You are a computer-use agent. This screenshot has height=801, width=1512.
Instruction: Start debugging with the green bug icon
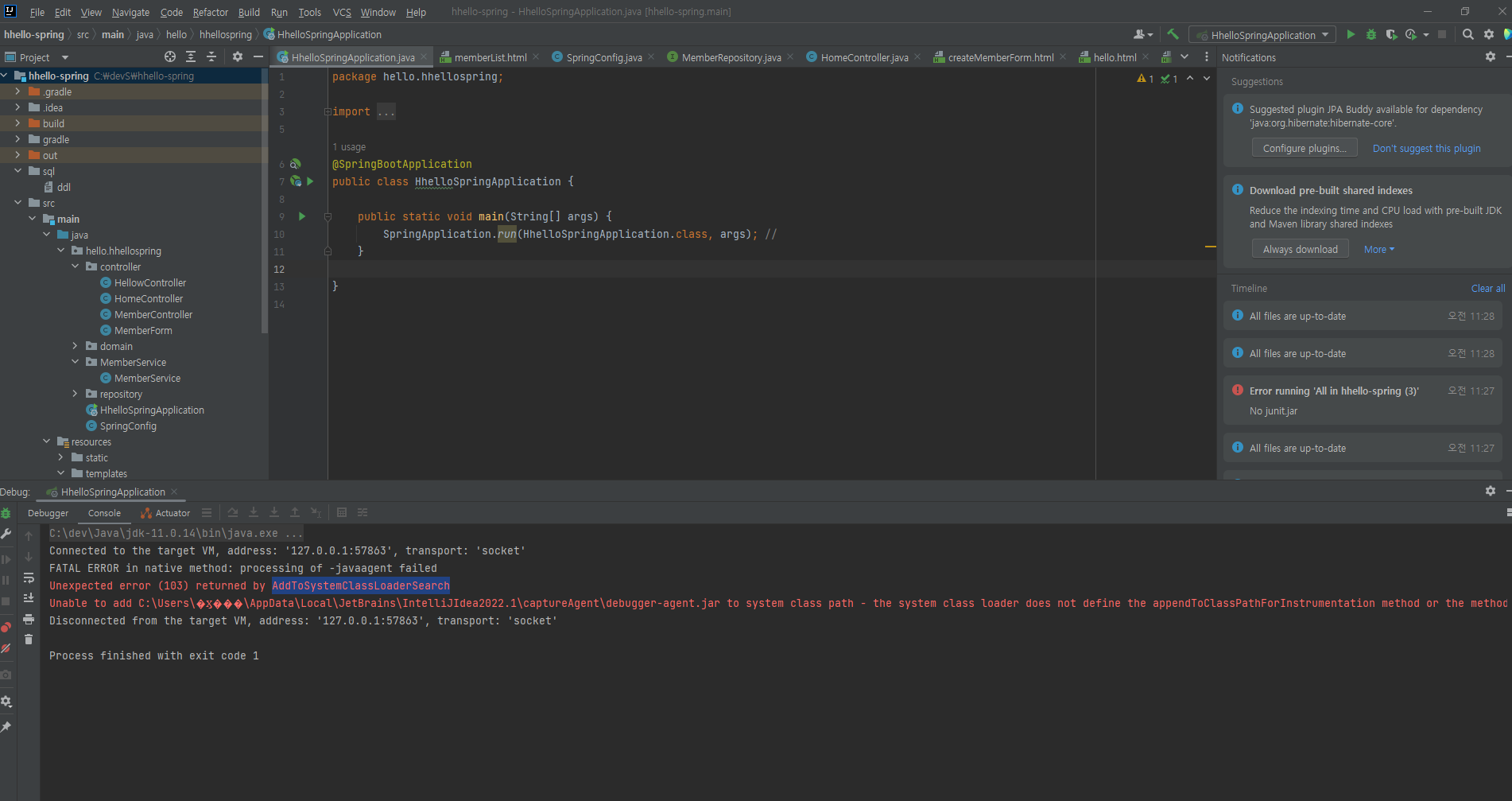(1370, 34)
